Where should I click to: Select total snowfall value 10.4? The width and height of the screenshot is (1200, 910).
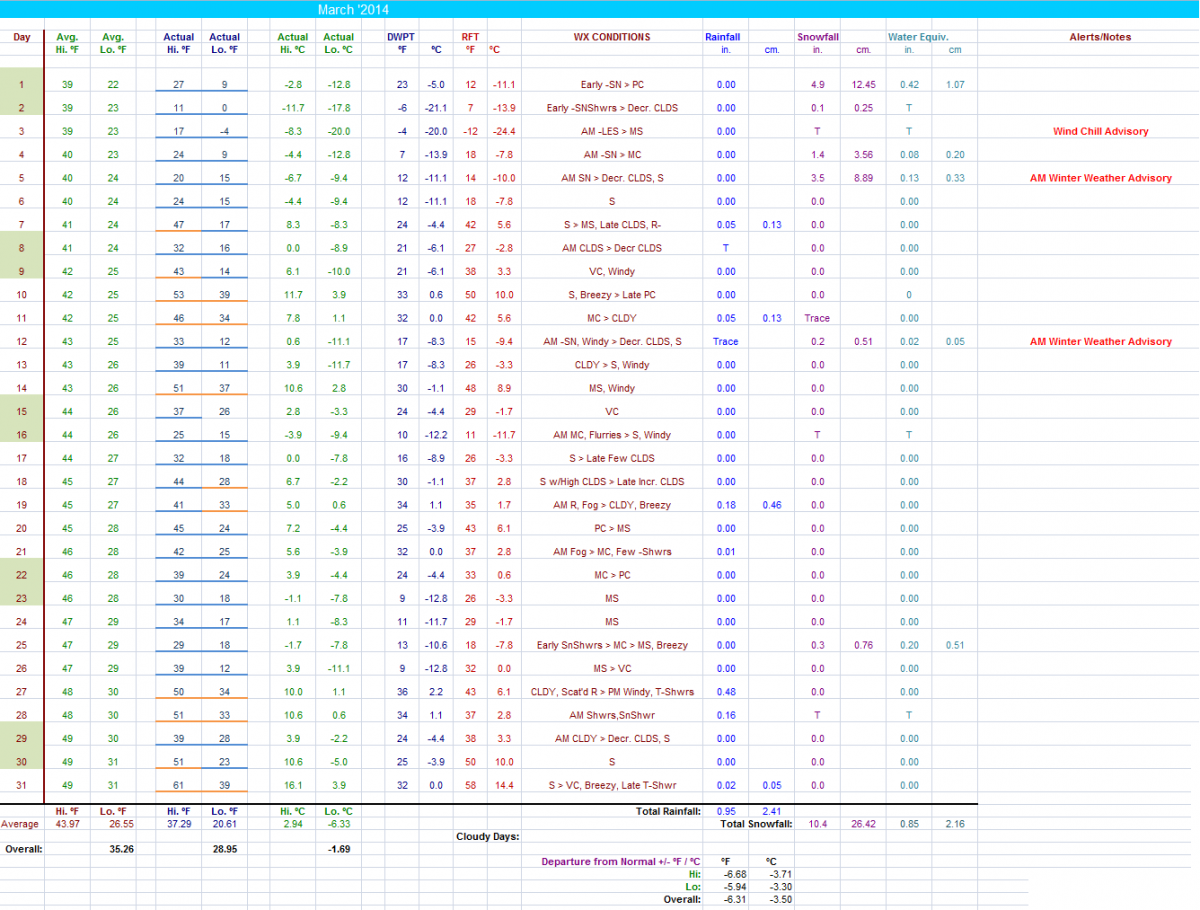tap(817, 824)
